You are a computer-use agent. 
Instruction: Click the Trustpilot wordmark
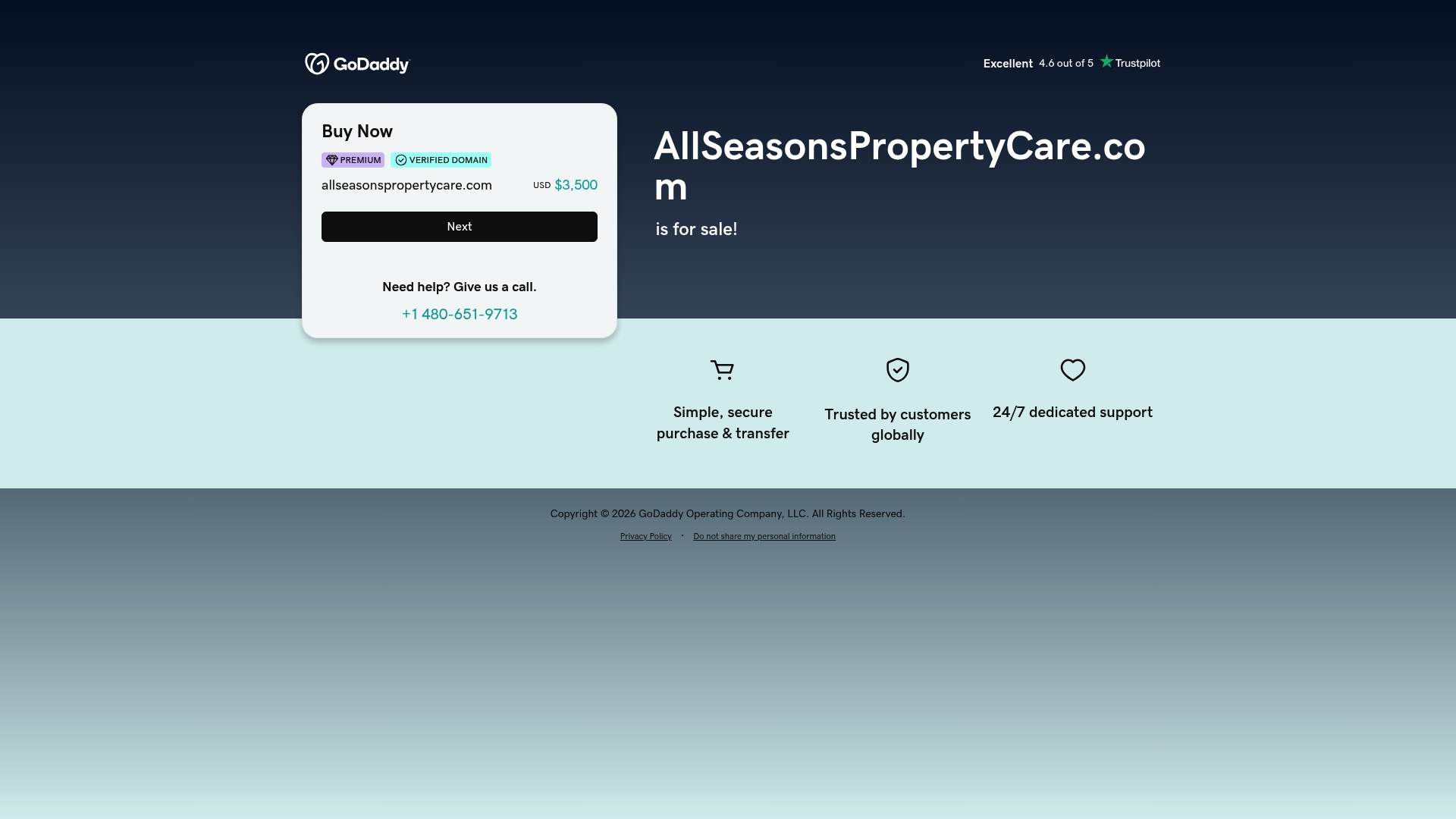[x=1137, y=63]
